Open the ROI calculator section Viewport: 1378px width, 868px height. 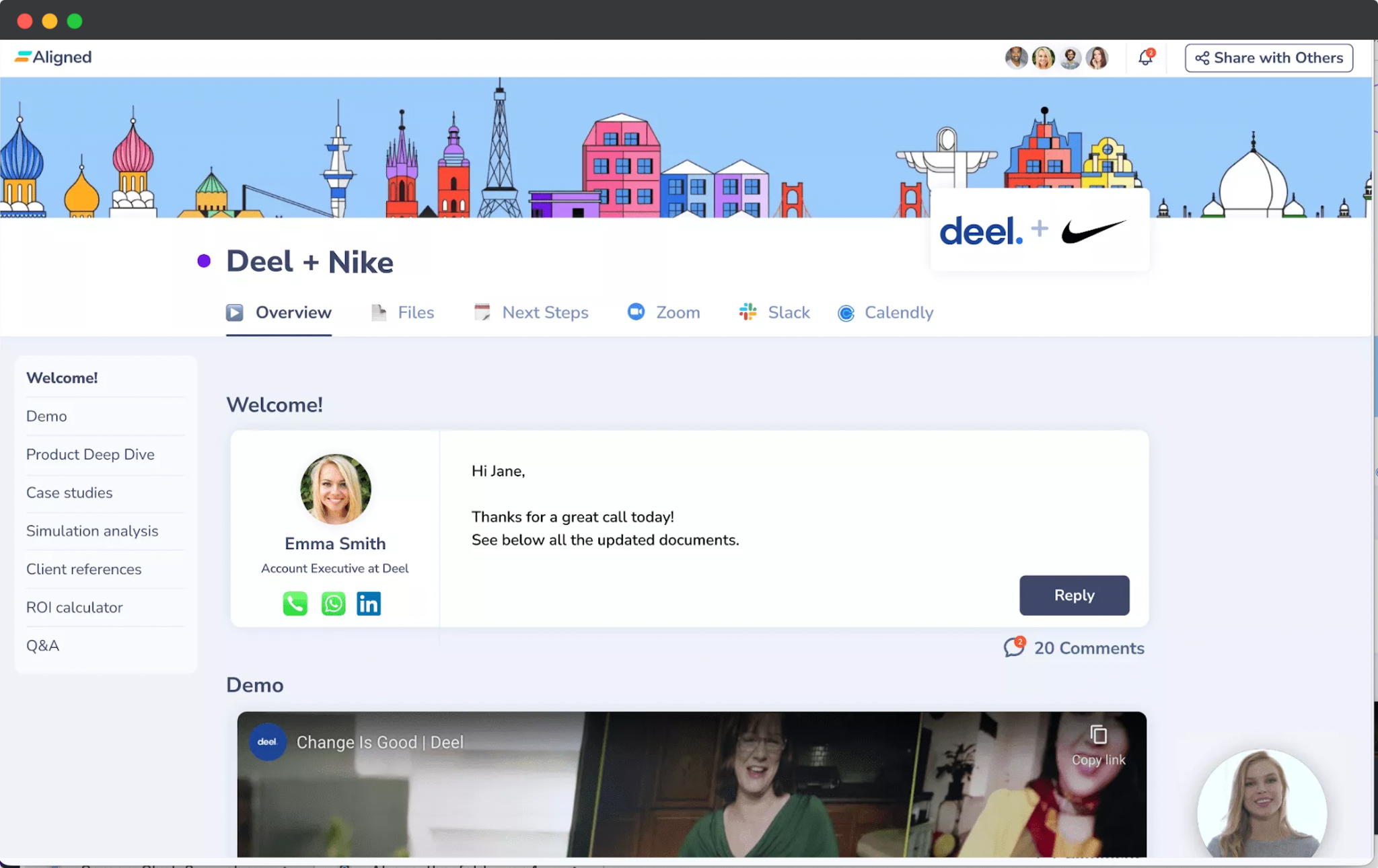(x=75, y=607)
